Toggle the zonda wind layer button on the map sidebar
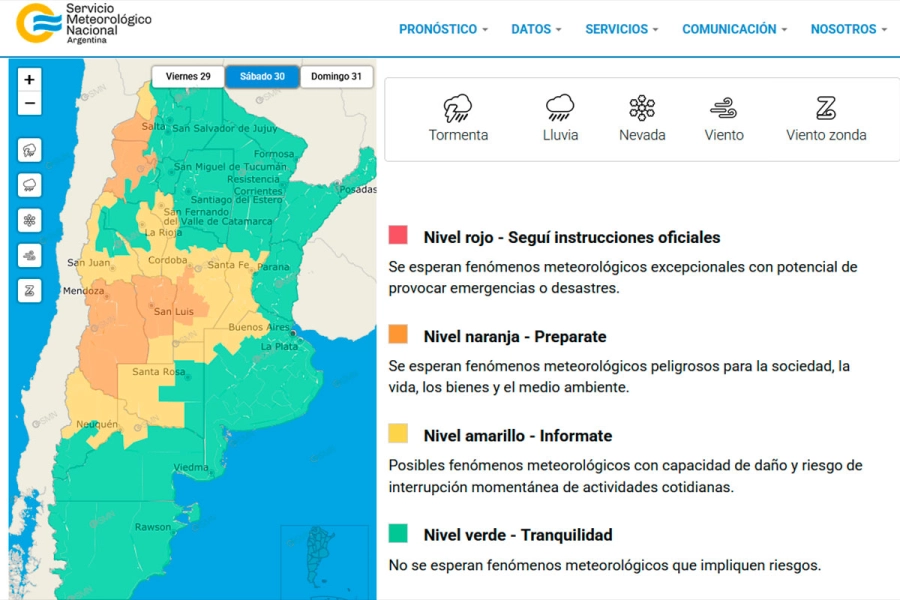Viewport: 900px width, 600px height. click(30, 290)
